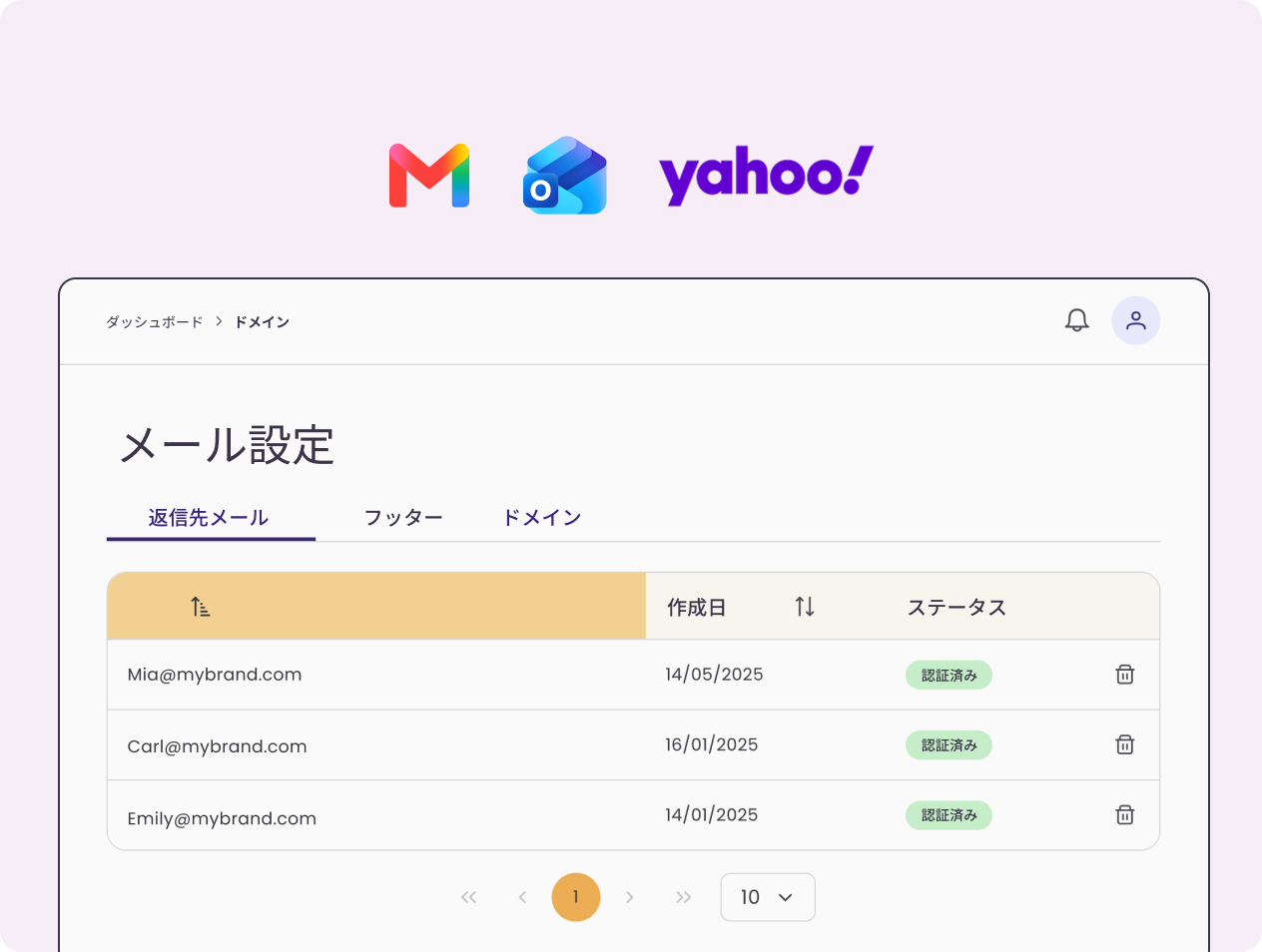Open the rows-per-page dropdown showing 10
The width and height of the screenshot is (1262, 952).
tap(768, 897)
